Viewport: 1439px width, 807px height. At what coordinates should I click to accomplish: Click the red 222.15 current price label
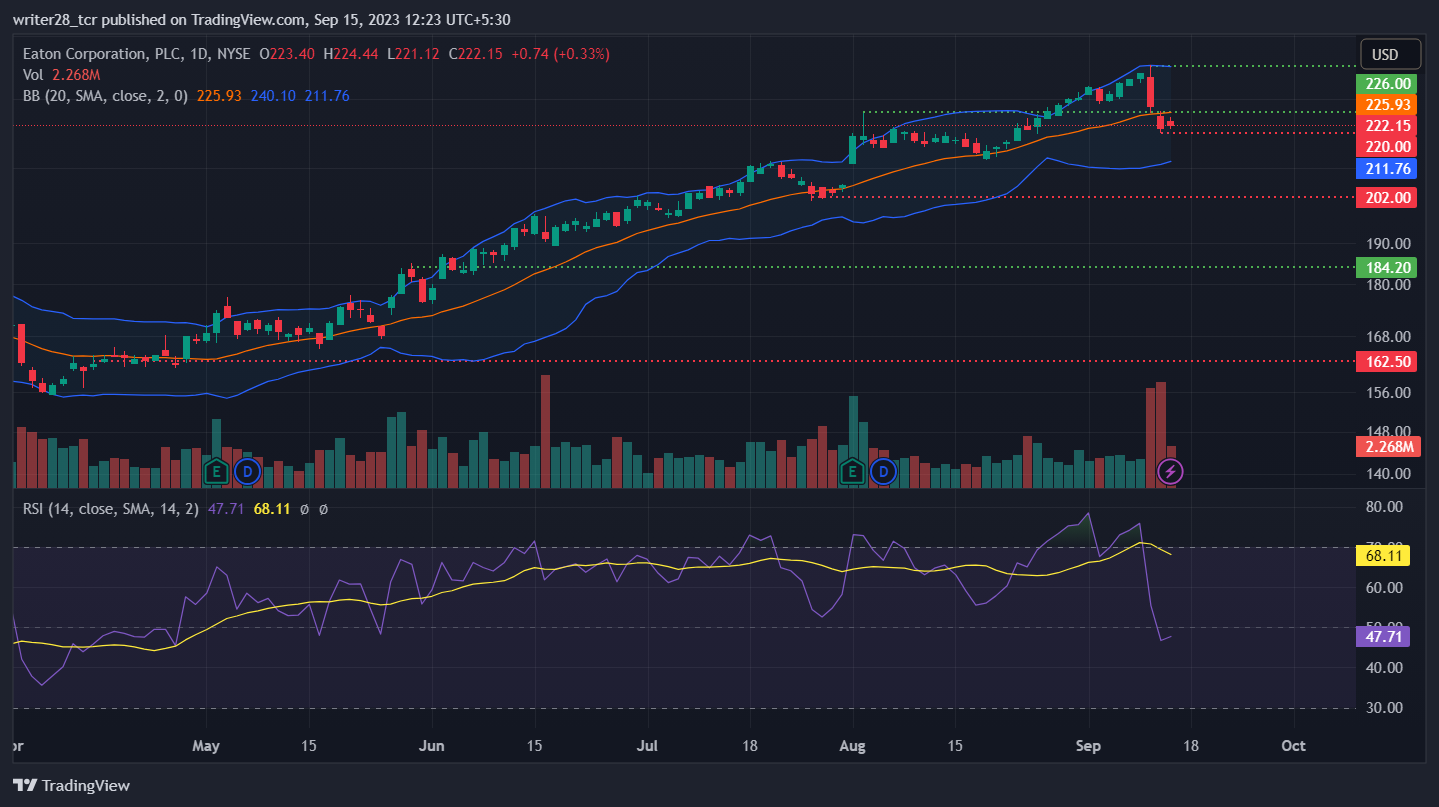click(x=1385, y=126)
